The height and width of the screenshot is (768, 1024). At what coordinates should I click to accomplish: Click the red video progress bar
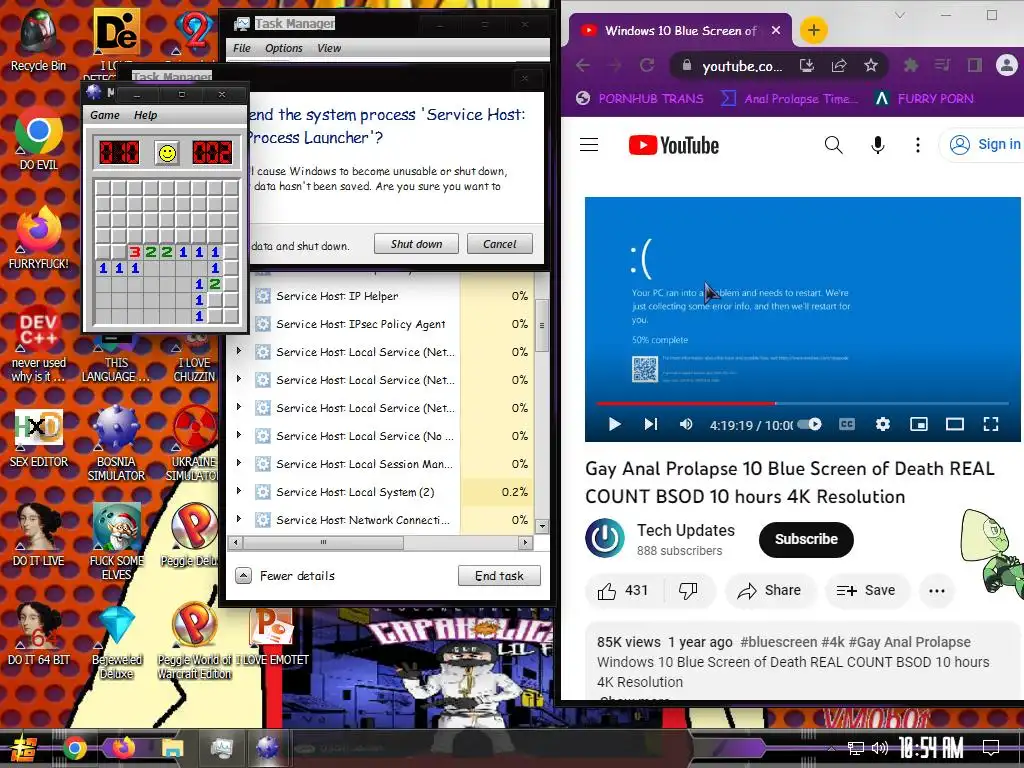686,403
